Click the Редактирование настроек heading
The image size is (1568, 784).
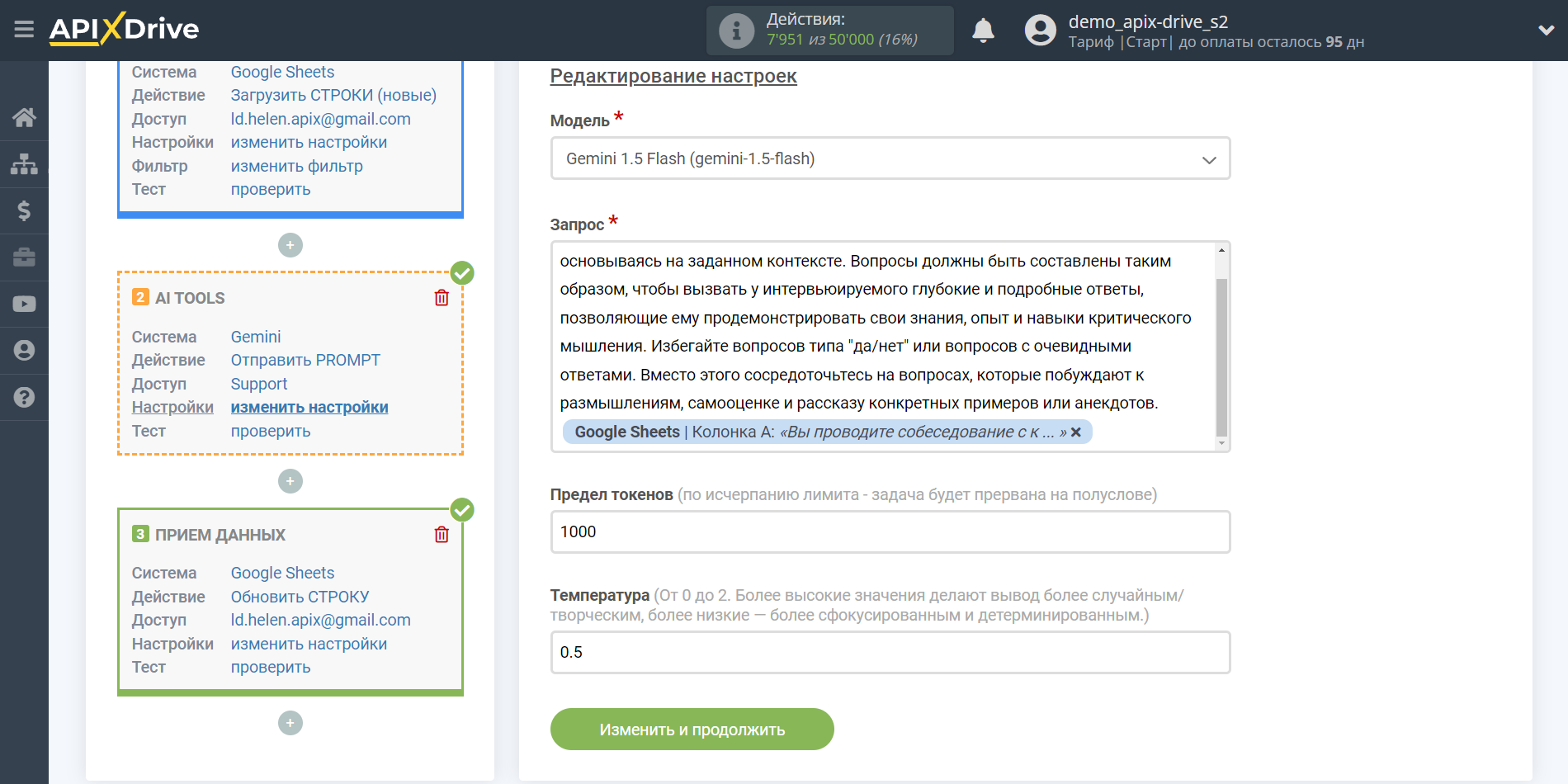point(673,76)
